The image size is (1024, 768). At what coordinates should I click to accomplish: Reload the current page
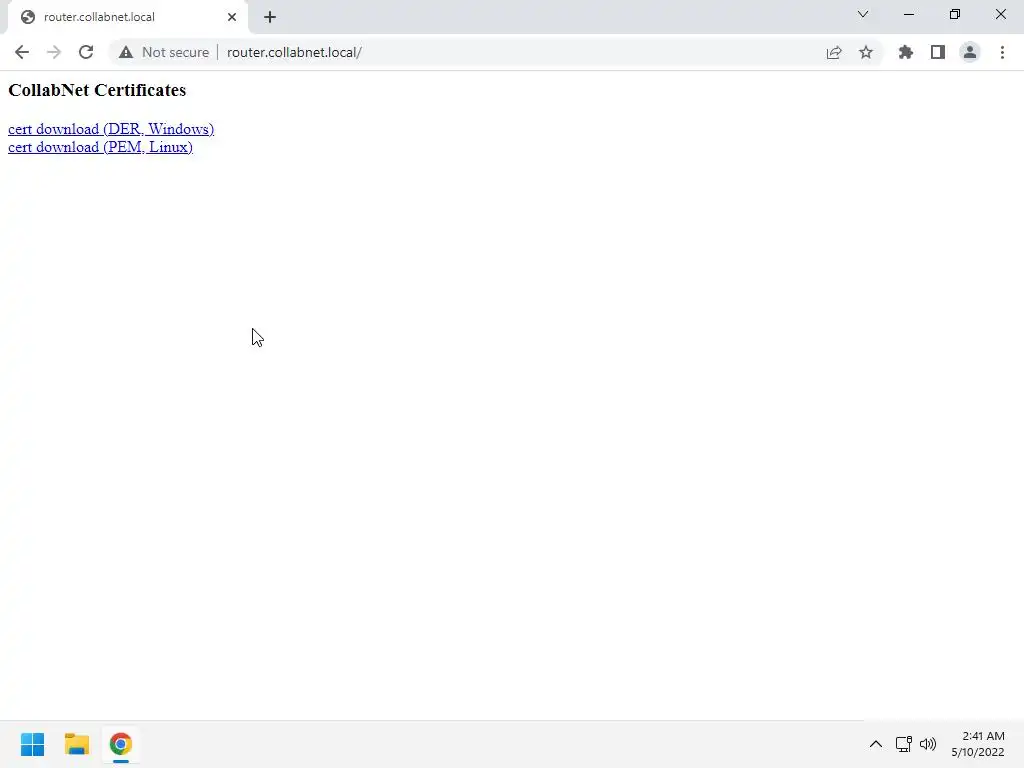pos(86,52)
